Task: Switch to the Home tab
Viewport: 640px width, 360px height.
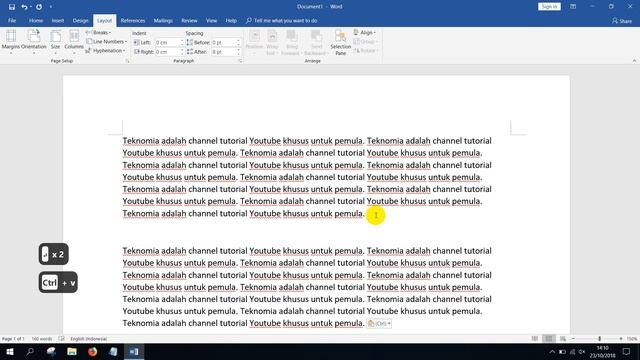Action: click(36, 20)
